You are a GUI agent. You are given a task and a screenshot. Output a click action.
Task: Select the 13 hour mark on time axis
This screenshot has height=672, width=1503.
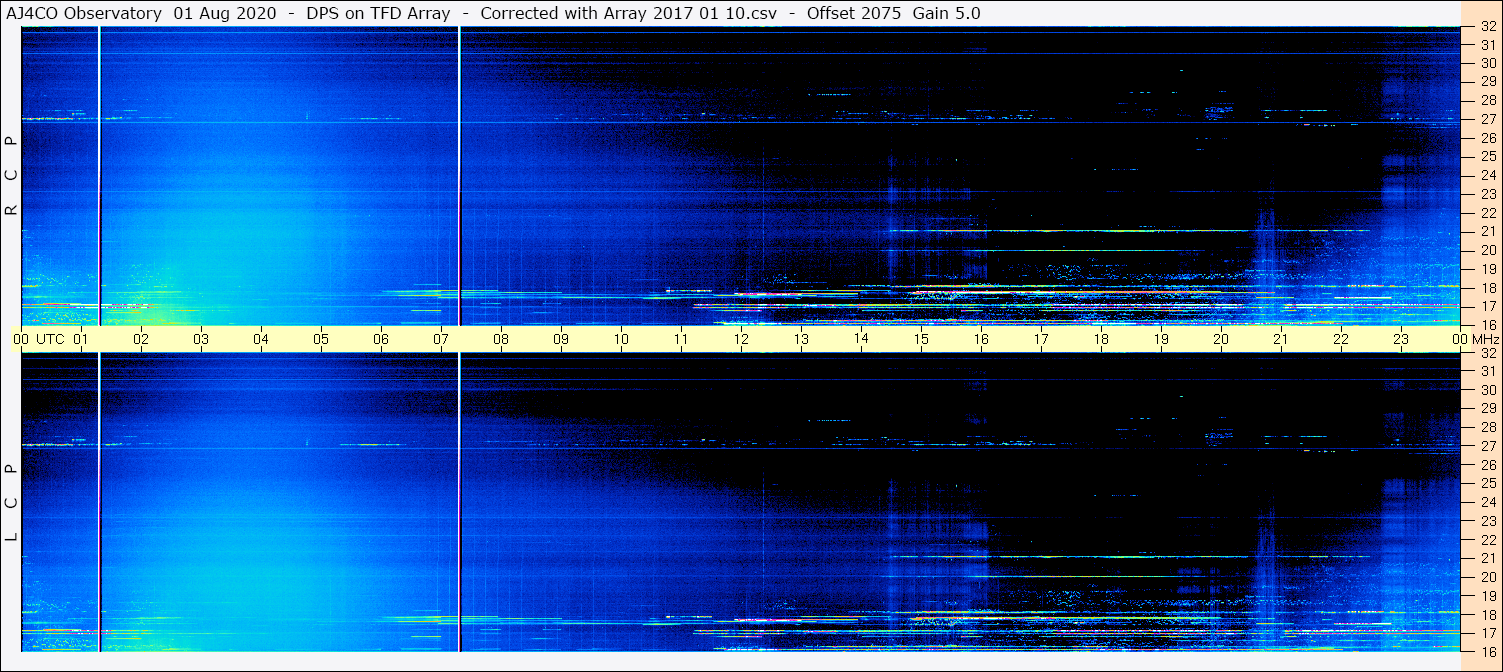point(801,339)
